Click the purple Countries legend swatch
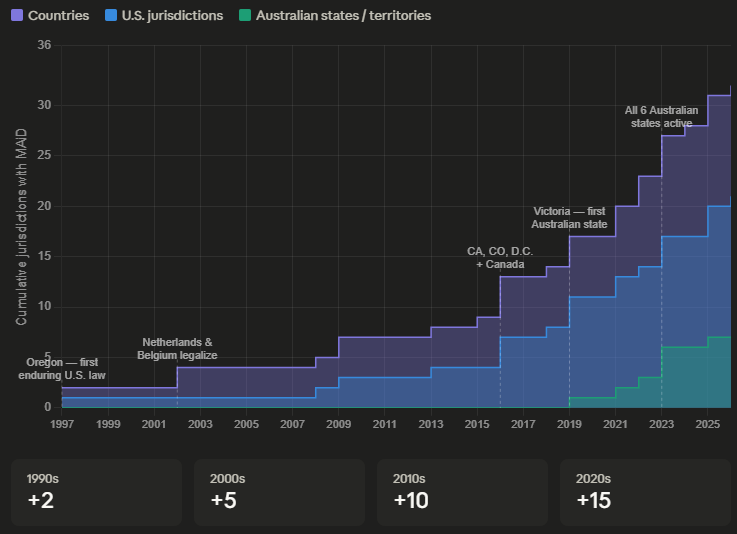 tap(16, 16)
